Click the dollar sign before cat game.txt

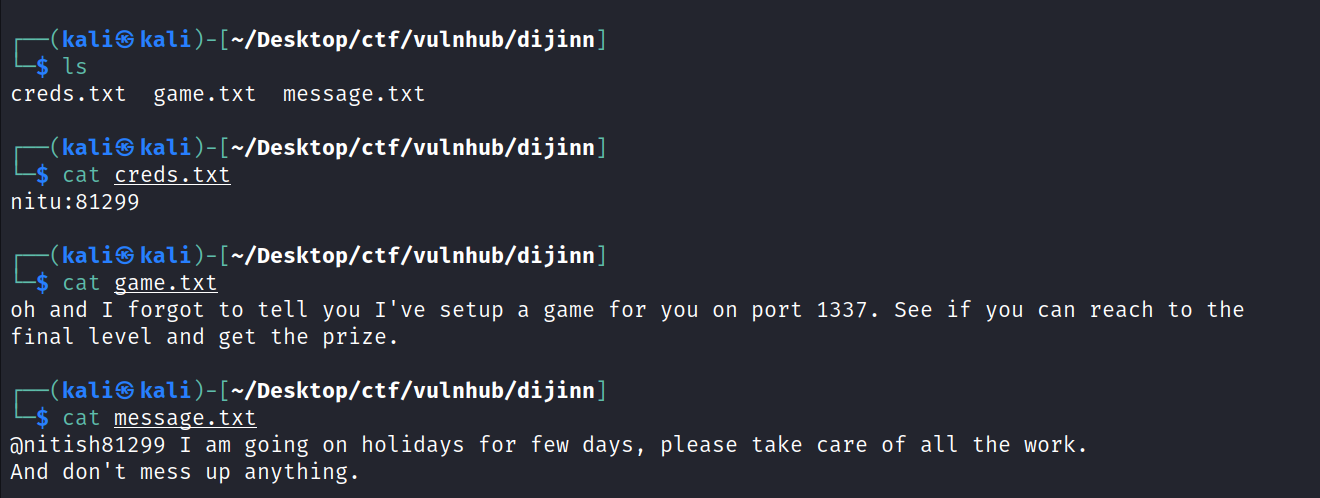pos(42,283)
